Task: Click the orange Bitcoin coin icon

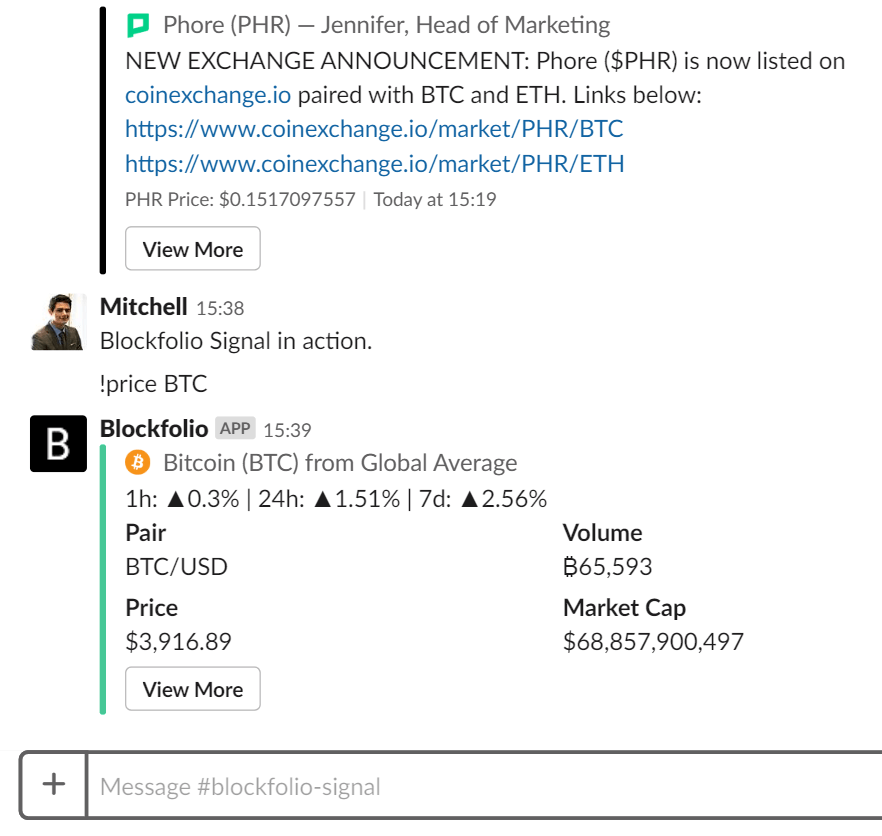Action: pyautogui.click(x=138, y=463)
